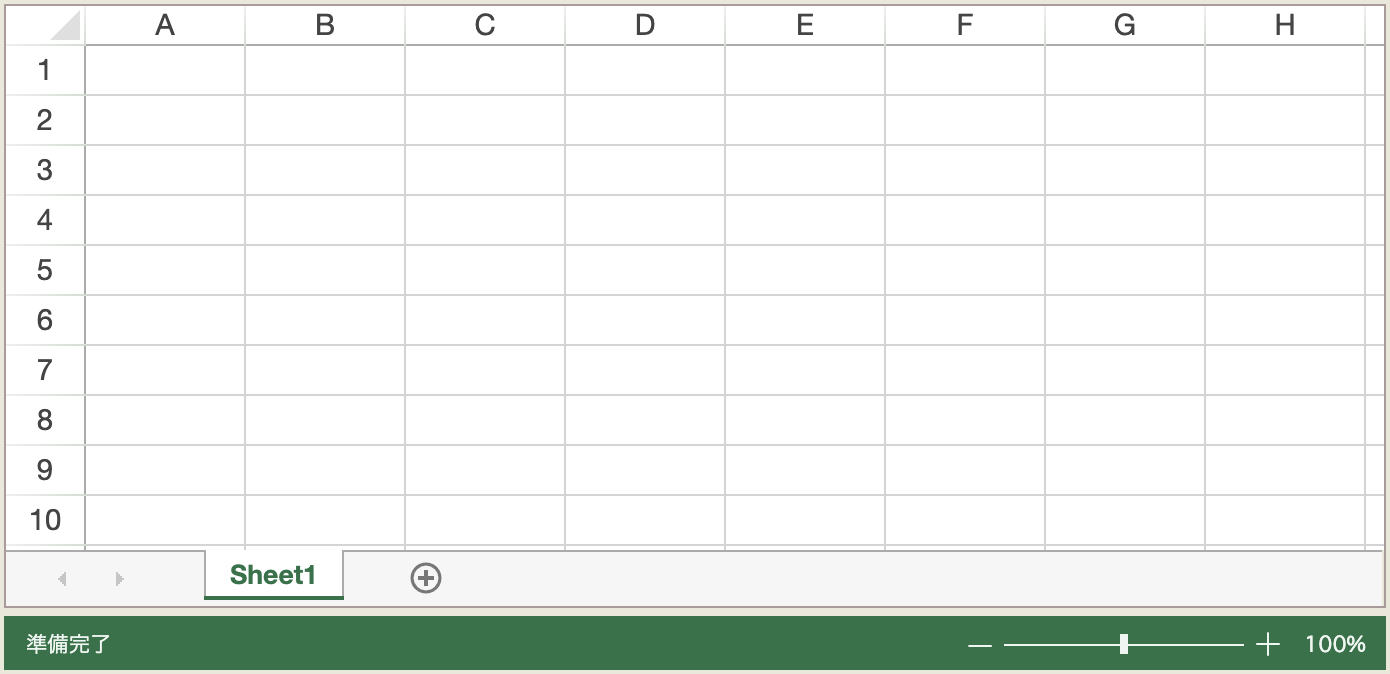Screen dimensions: 1390x674
Task: Click cell E6
Action: point(805,320)
